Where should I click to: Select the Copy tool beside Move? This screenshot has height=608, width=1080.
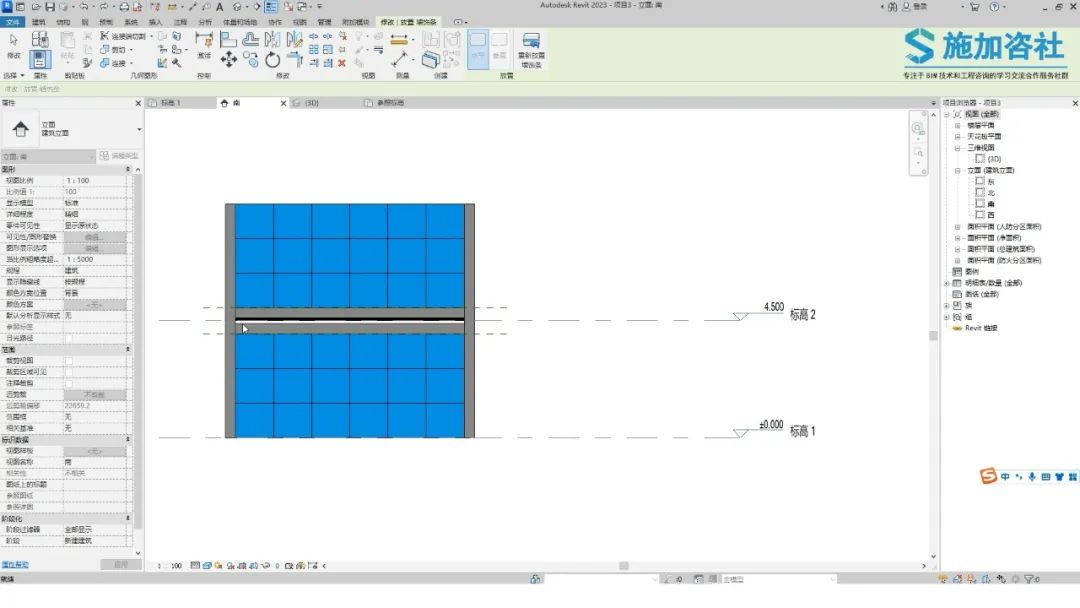(x=251, y=60)
